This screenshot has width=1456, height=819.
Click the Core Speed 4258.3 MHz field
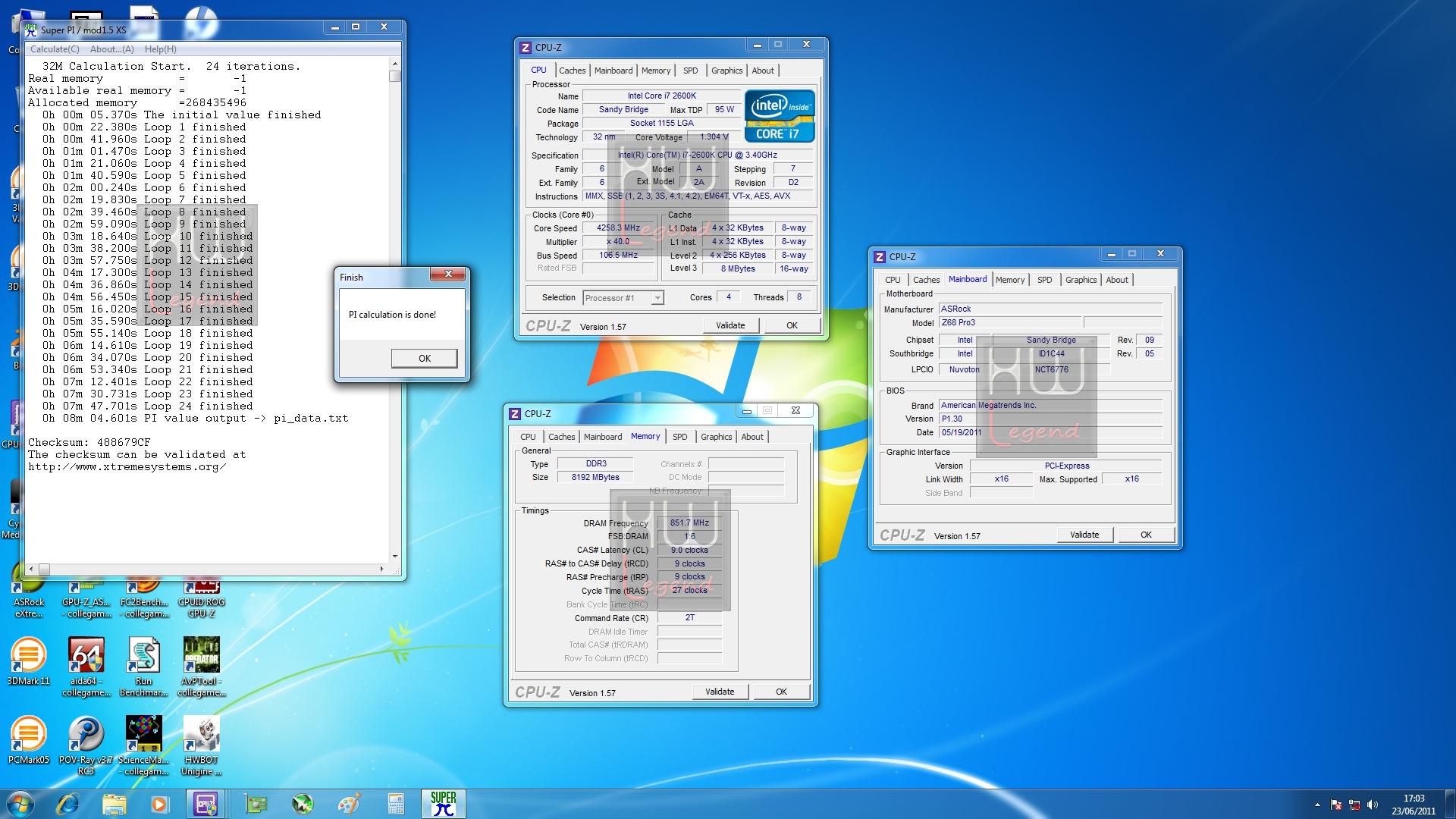pos(618,227)
